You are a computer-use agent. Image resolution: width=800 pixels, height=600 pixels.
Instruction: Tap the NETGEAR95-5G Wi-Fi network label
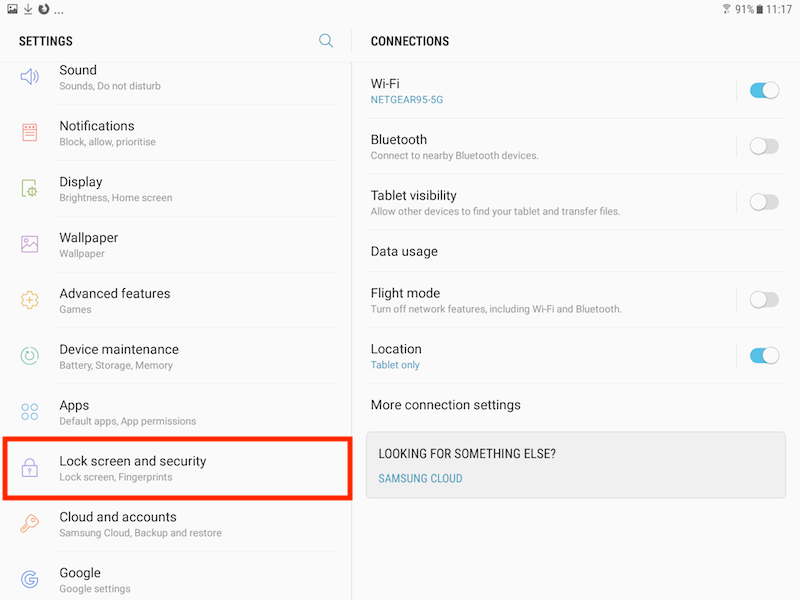click(407, 99)
